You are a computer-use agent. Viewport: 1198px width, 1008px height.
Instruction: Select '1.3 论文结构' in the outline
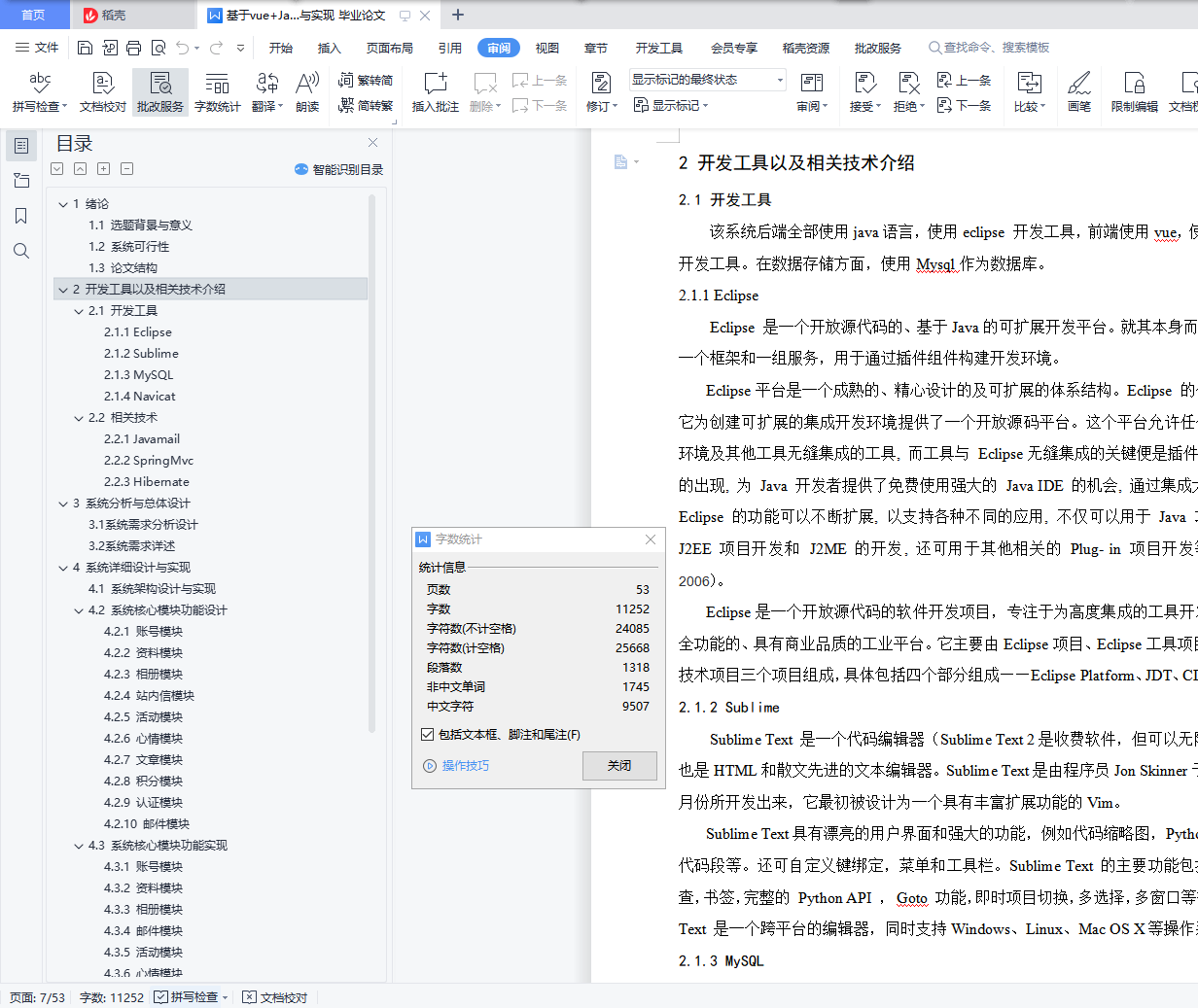pyautogui.click(x=123, y=268)
